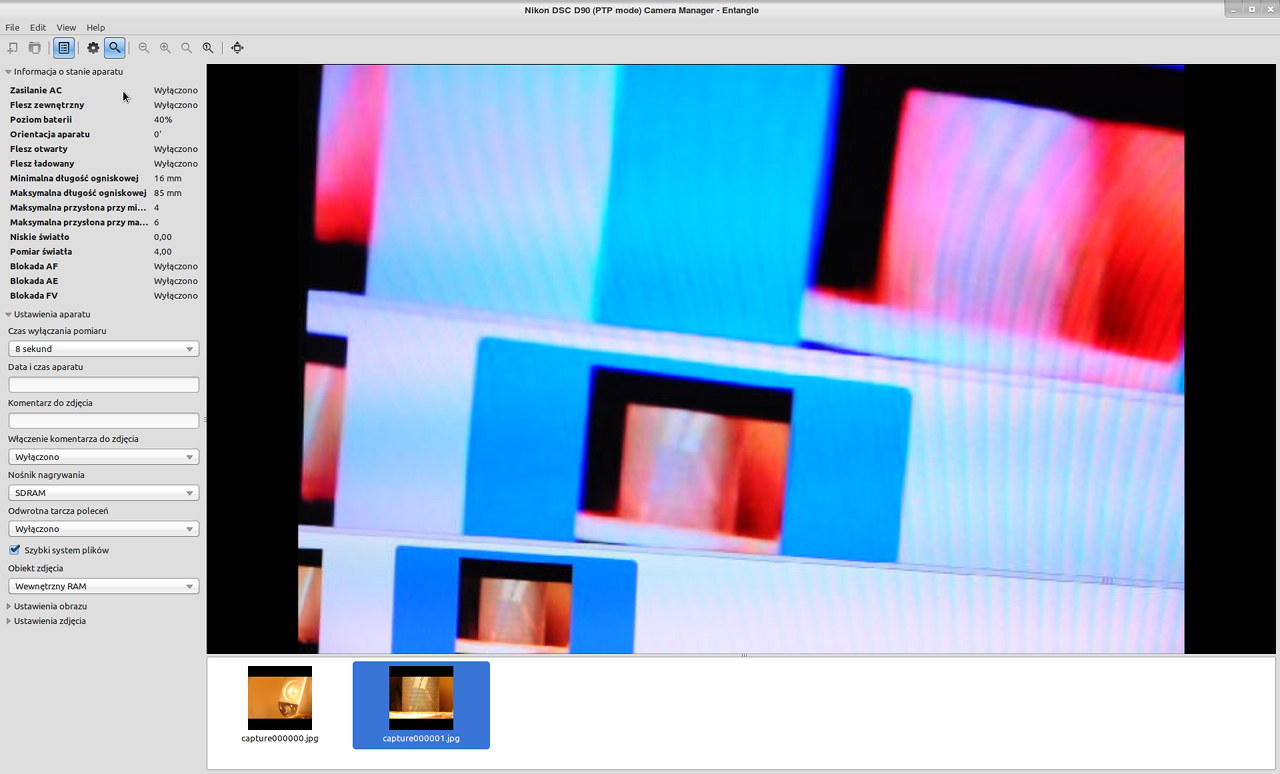This screenshot has height=774, width=1280.
Task: Click the 'Data i czas aparatu' input field
Action: (103, 385)
